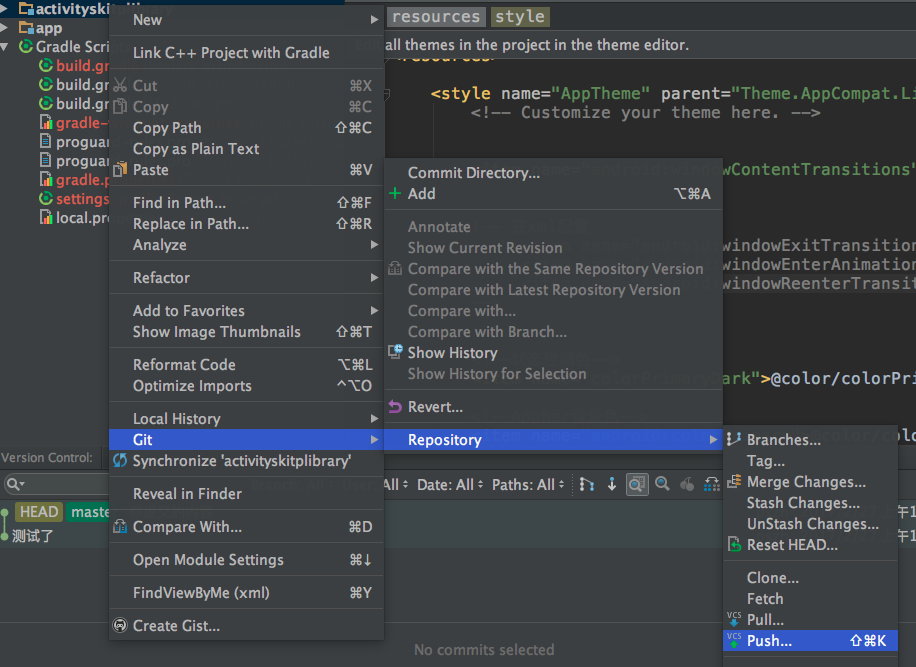Click Link C++ Project with Gradle
916x667 pixels.
[x=247, y=53]
